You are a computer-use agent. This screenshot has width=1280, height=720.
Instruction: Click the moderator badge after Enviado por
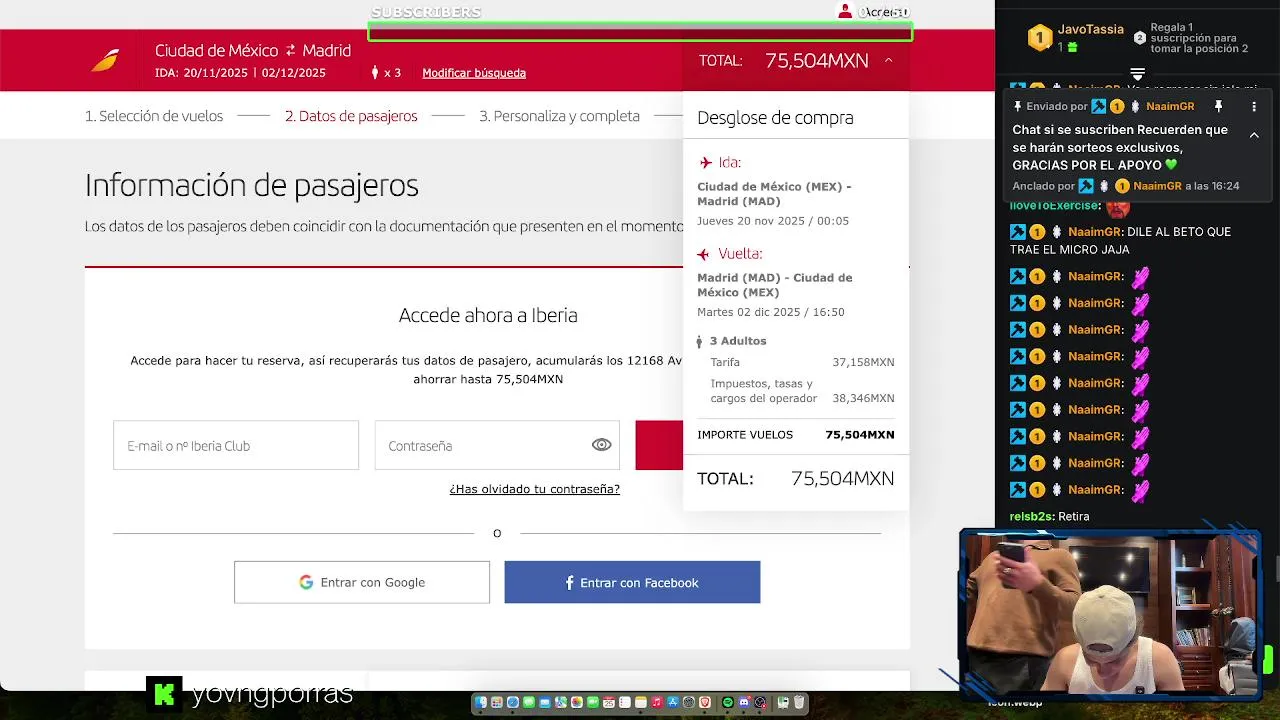tap(1099, 106)
